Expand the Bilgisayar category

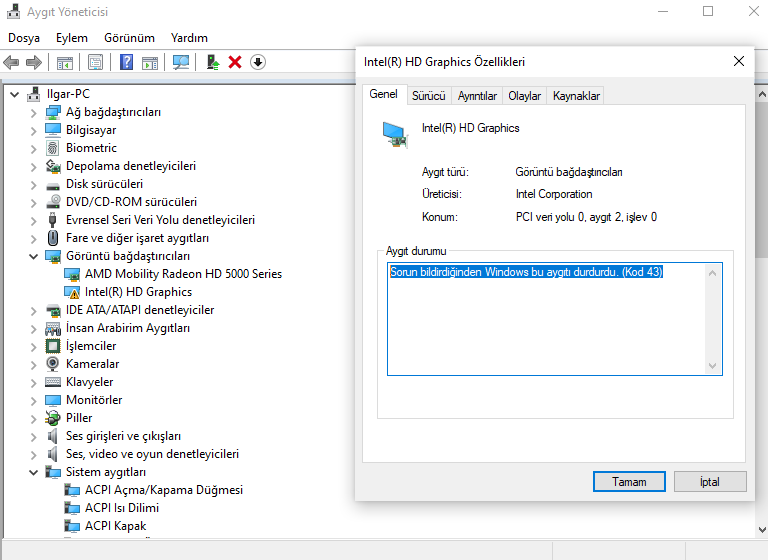click(33, 131)
